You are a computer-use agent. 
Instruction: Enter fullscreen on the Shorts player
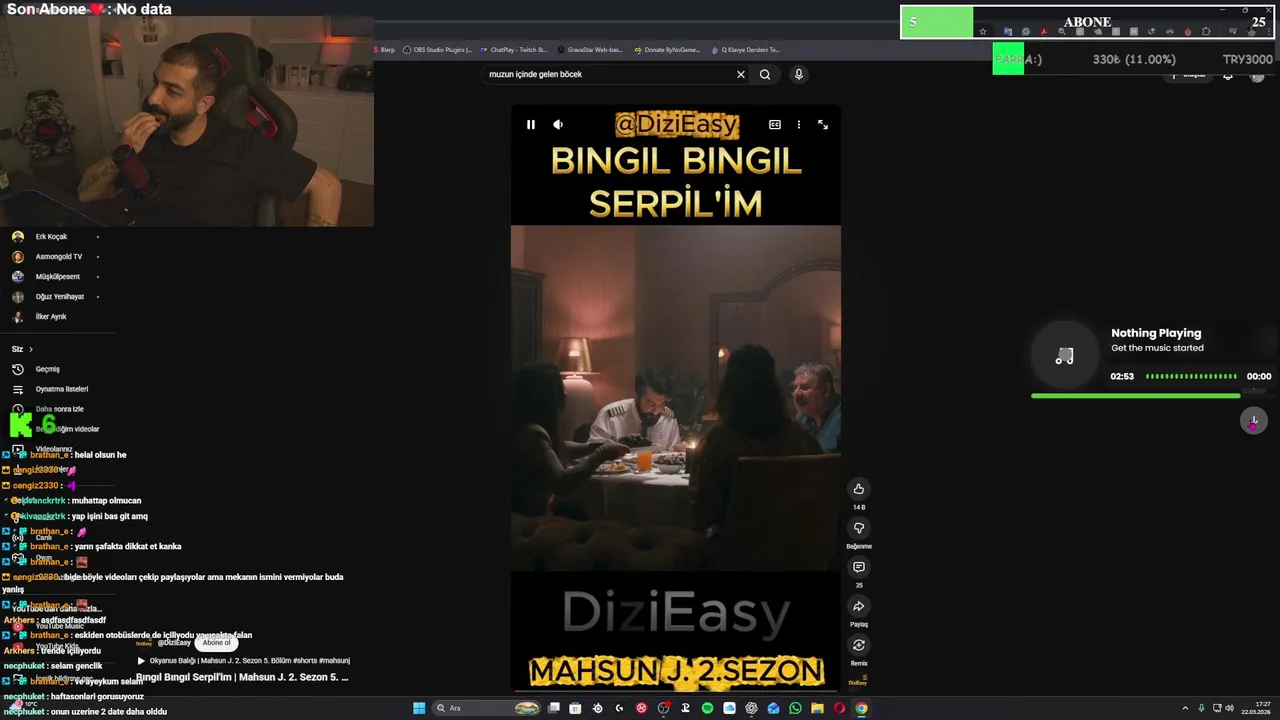click(823, 125)
